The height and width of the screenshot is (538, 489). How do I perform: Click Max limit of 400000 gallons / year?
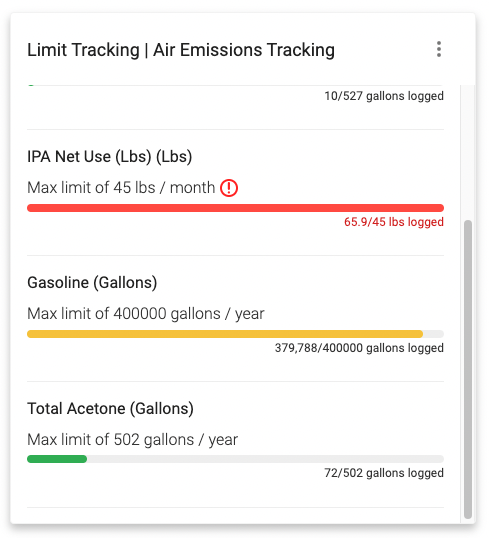pyautogui.click(x=146, y=314)
